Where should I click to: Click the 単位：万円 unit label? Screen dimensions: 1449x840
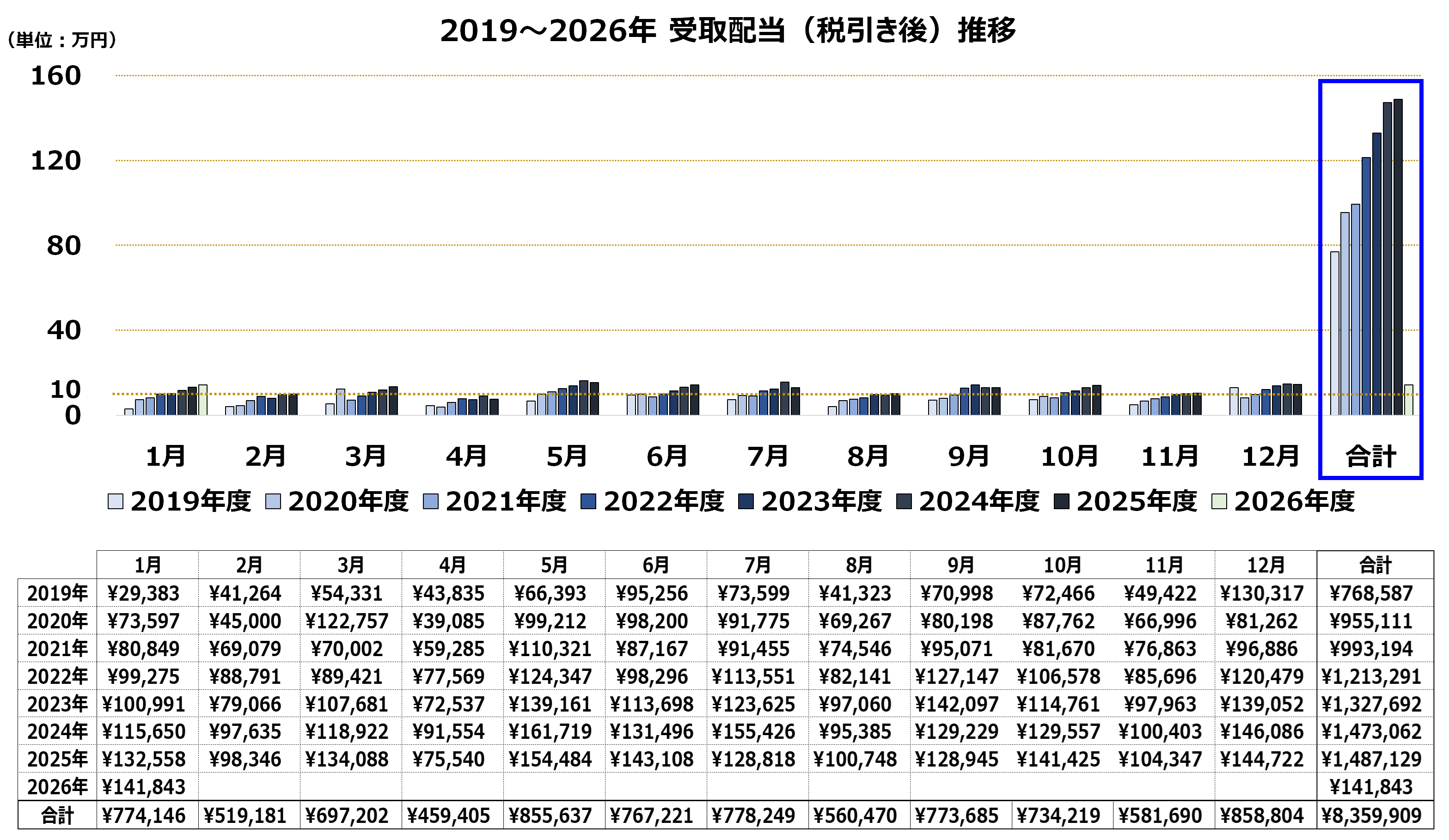click(x=61, y=40)
